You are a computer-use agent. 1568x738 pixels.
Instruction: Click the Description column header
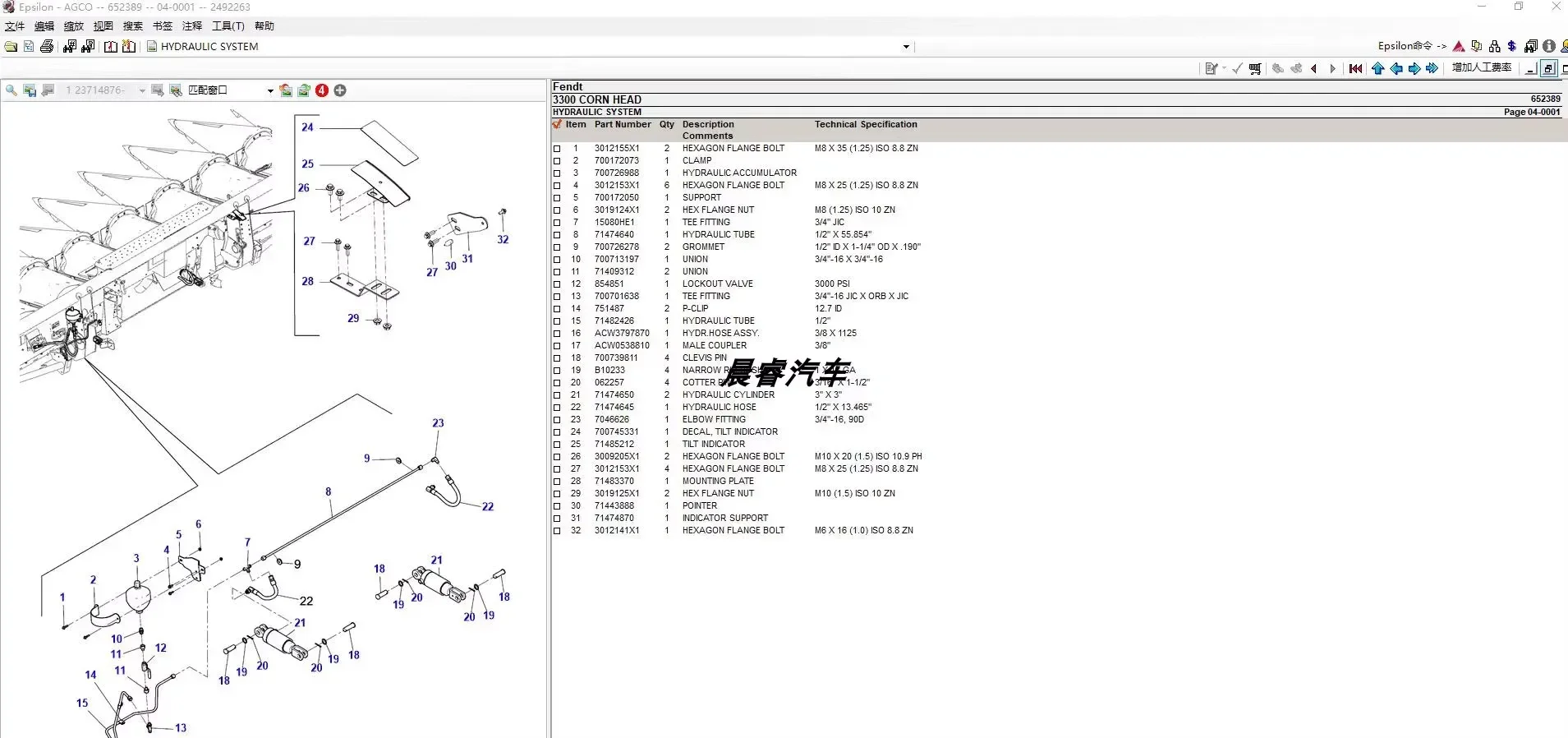tap(708, 125)
